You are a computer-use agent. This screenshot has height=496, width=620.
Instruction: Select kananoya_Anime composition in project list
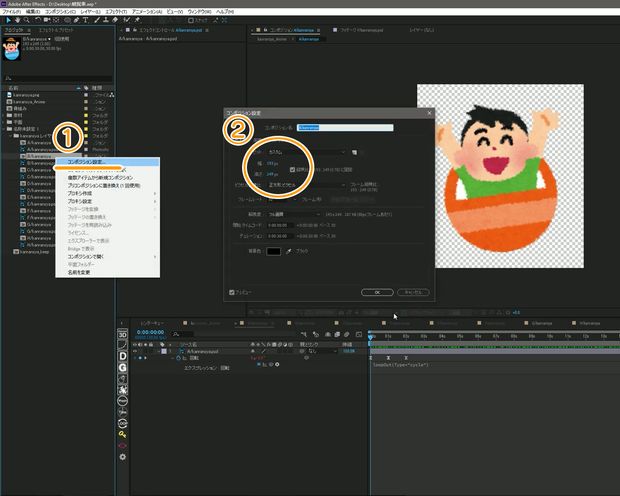click(x=29, y=102)
